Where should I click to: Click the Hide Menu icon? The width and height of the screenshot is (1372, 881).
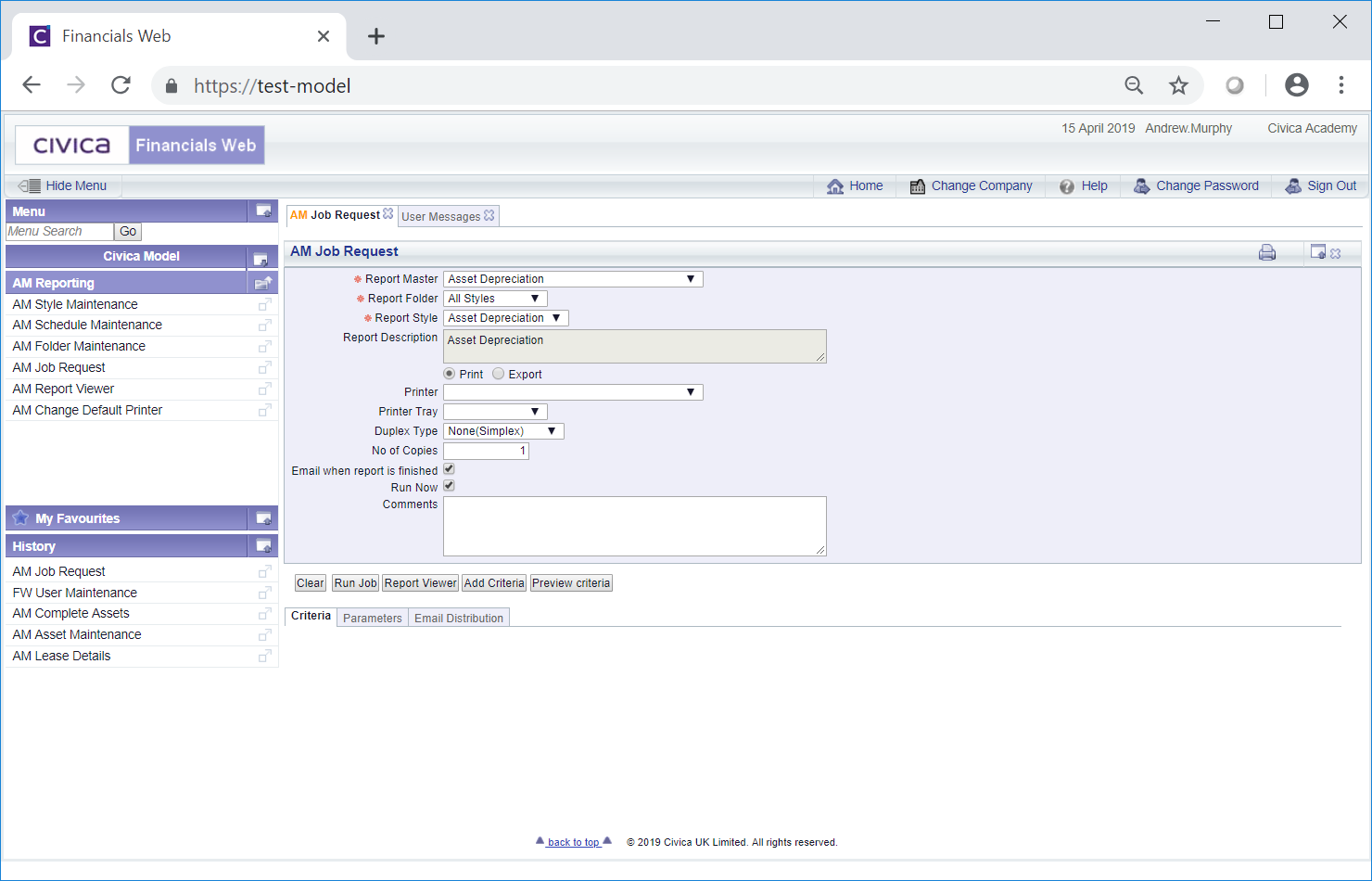coord(30,185)
